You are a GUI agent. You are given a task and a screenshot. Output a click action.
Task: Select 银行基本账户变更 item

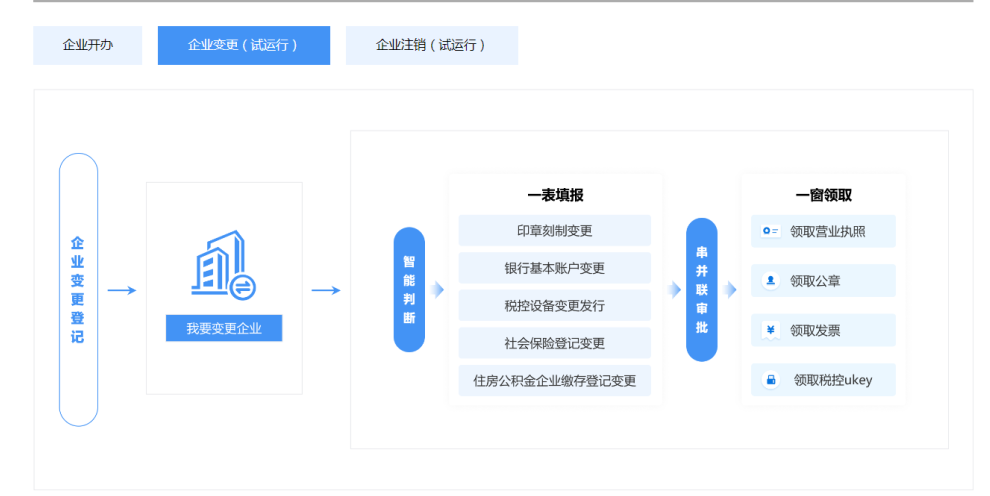(x=554, y=268)
